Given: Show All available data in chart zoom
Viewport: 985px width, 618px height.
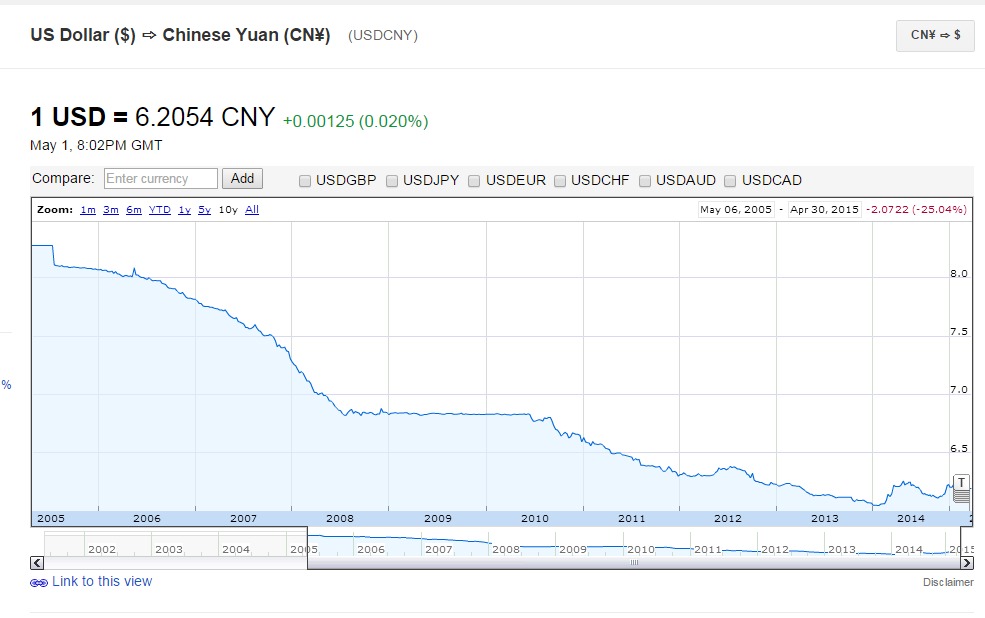Looking at the screenshot, I should pos(252,210).
